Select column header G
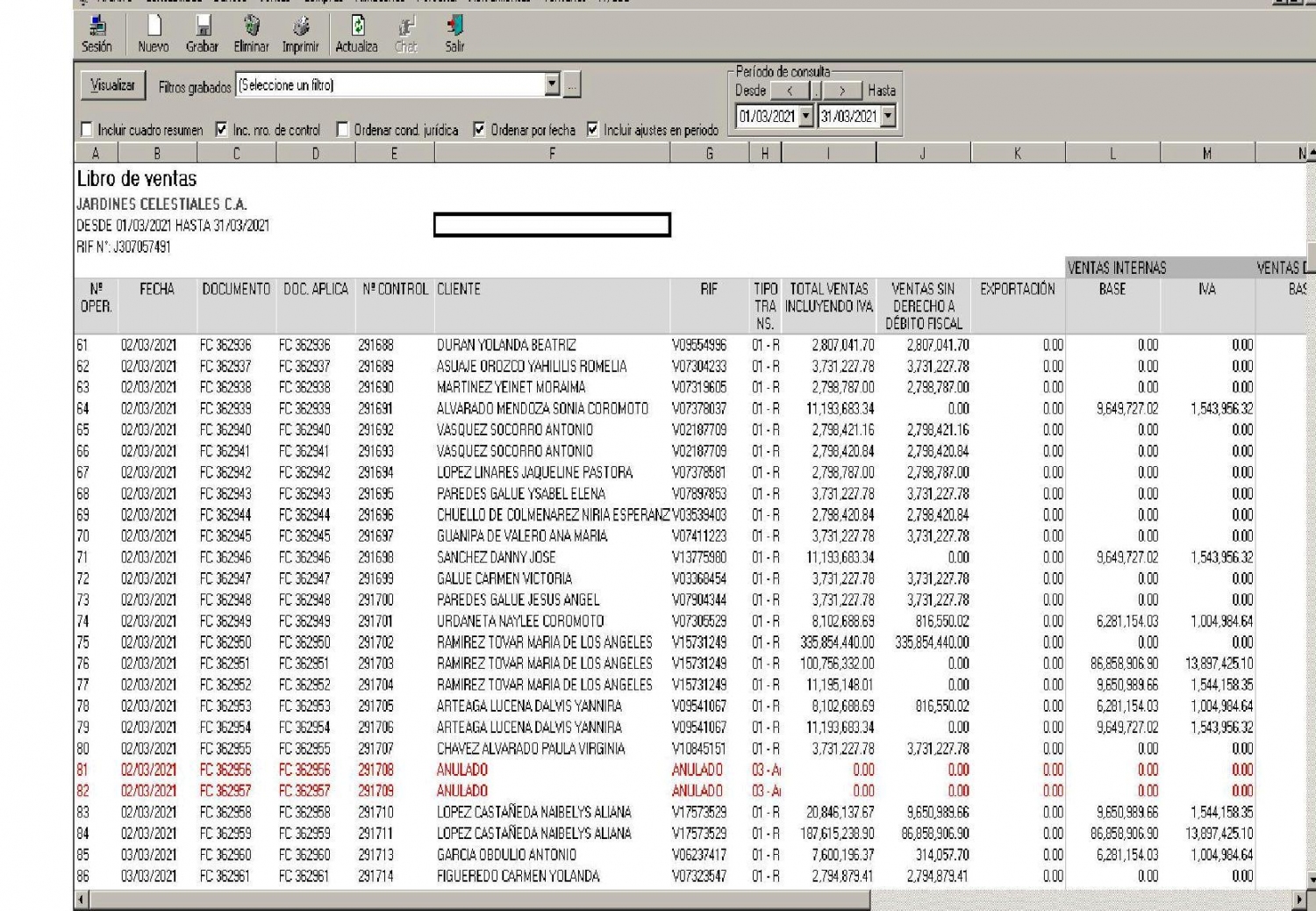This screenshot has height=911, width=1316. click(709, 154)
